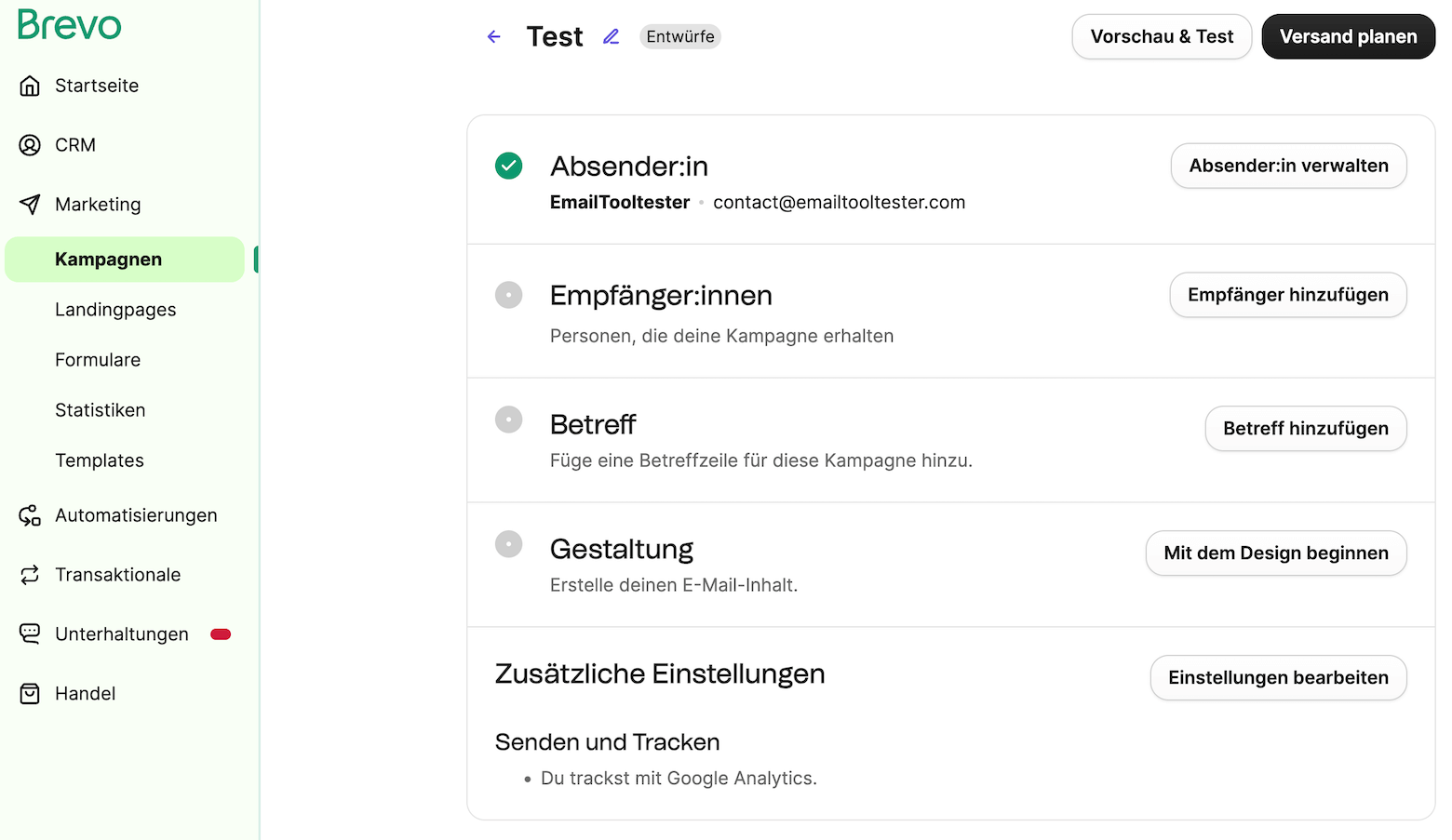Open Automatisierungen via its icon
The image size is (1452, 840).
(x=30, y=515)
